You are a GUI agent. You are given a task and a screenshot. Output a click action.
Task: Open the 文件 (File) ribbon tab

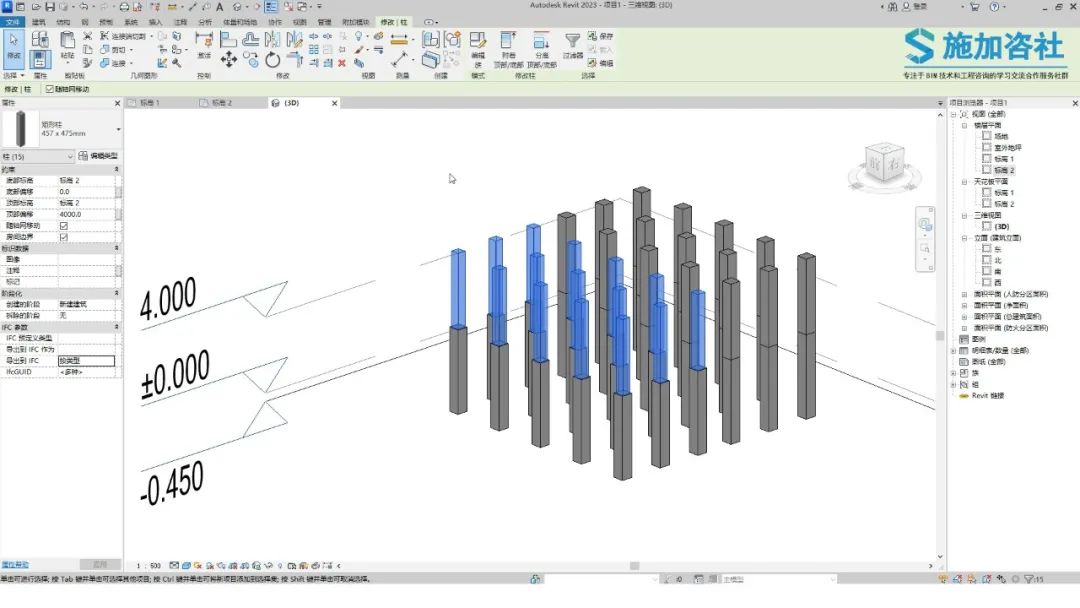click(x=12, y=22)
